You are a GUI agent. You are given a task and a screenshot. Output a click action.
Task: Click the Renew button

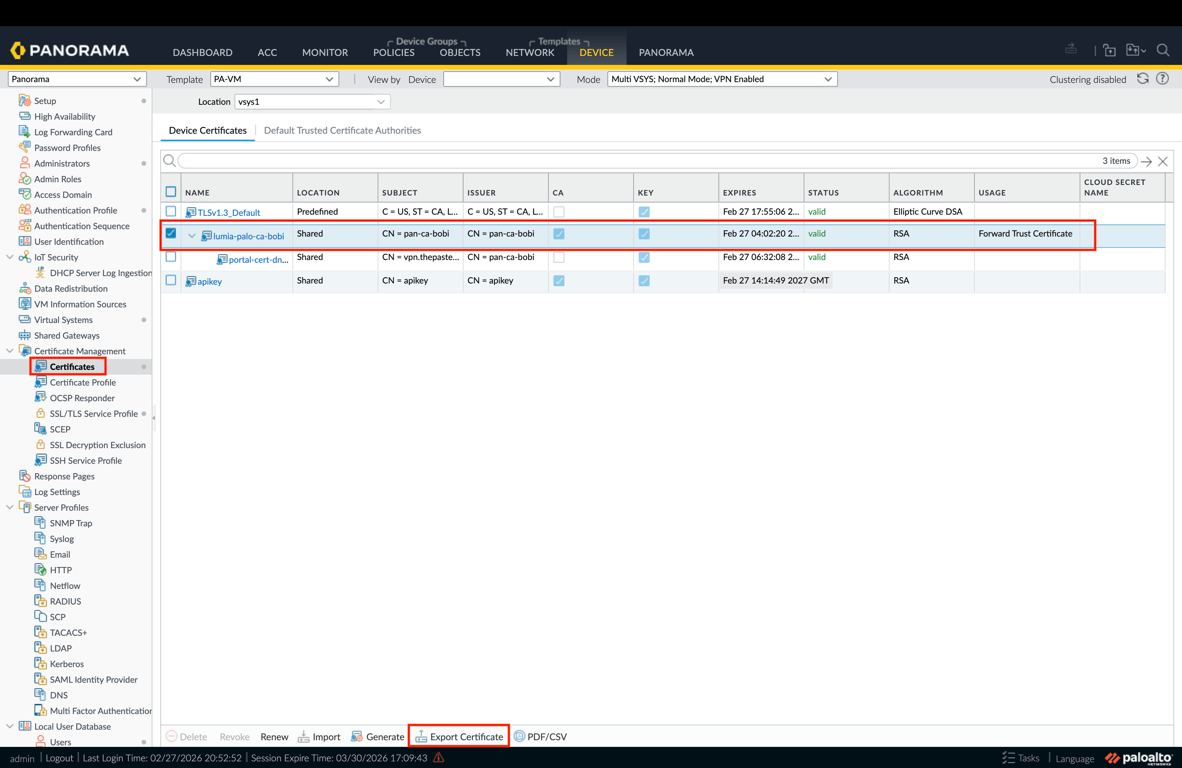point(274,736)
